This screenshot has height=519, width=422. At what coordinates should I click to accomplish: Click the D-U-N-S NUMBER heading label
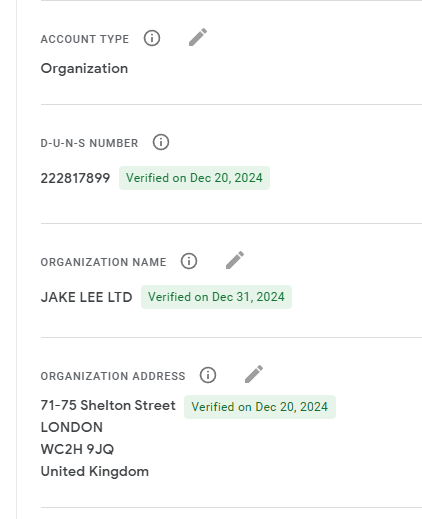(89, 143)
